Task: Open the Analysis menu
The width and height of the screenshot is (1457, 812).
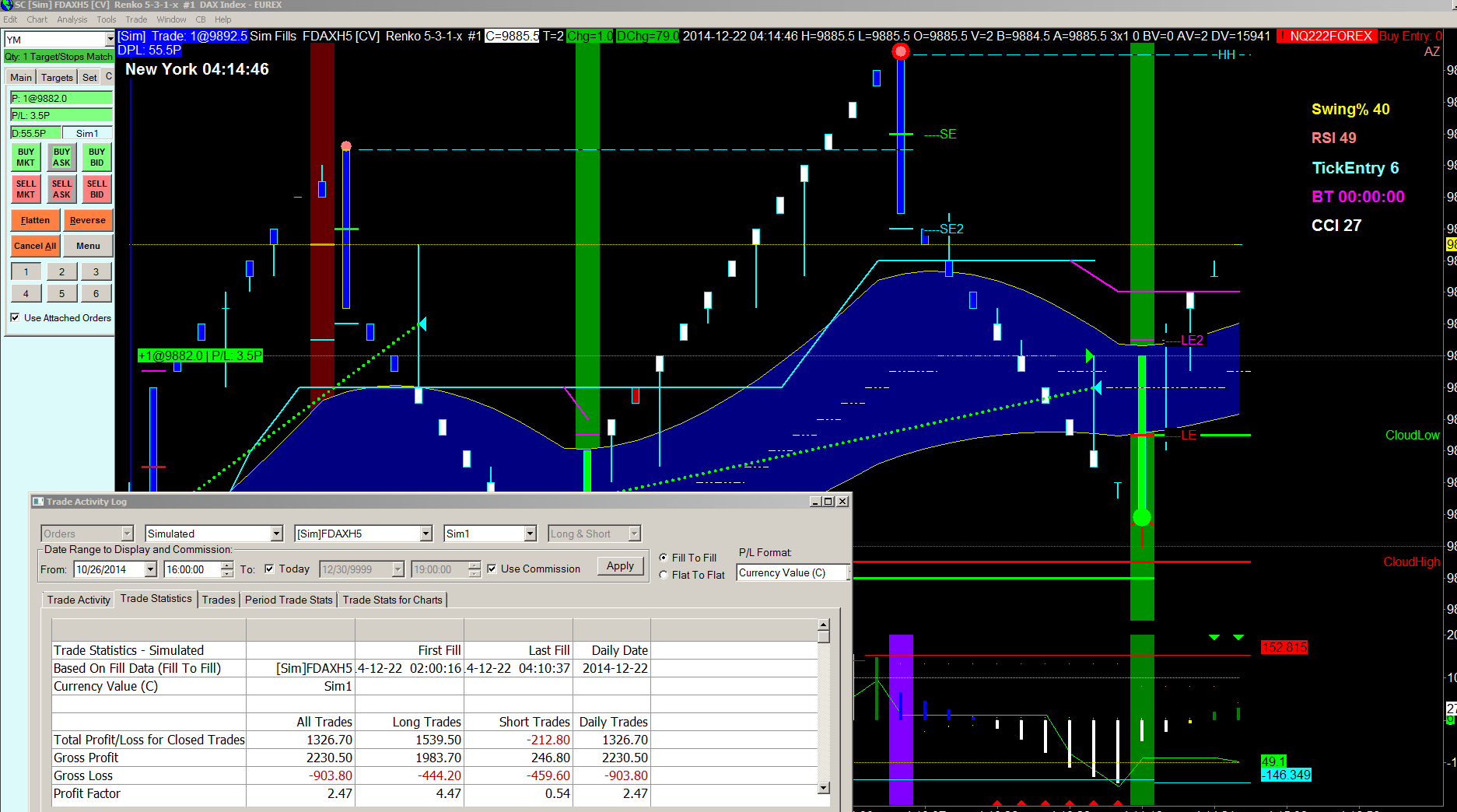Action: [72, 19]
